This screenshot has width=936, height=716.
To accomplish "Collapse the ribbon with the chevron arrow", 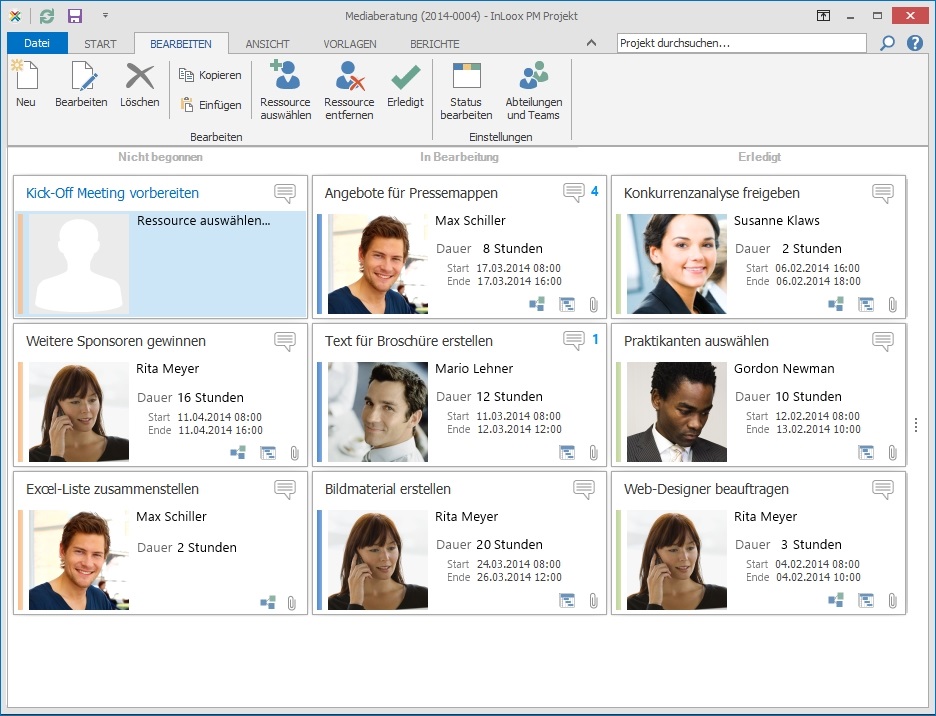I will (591, 43).
